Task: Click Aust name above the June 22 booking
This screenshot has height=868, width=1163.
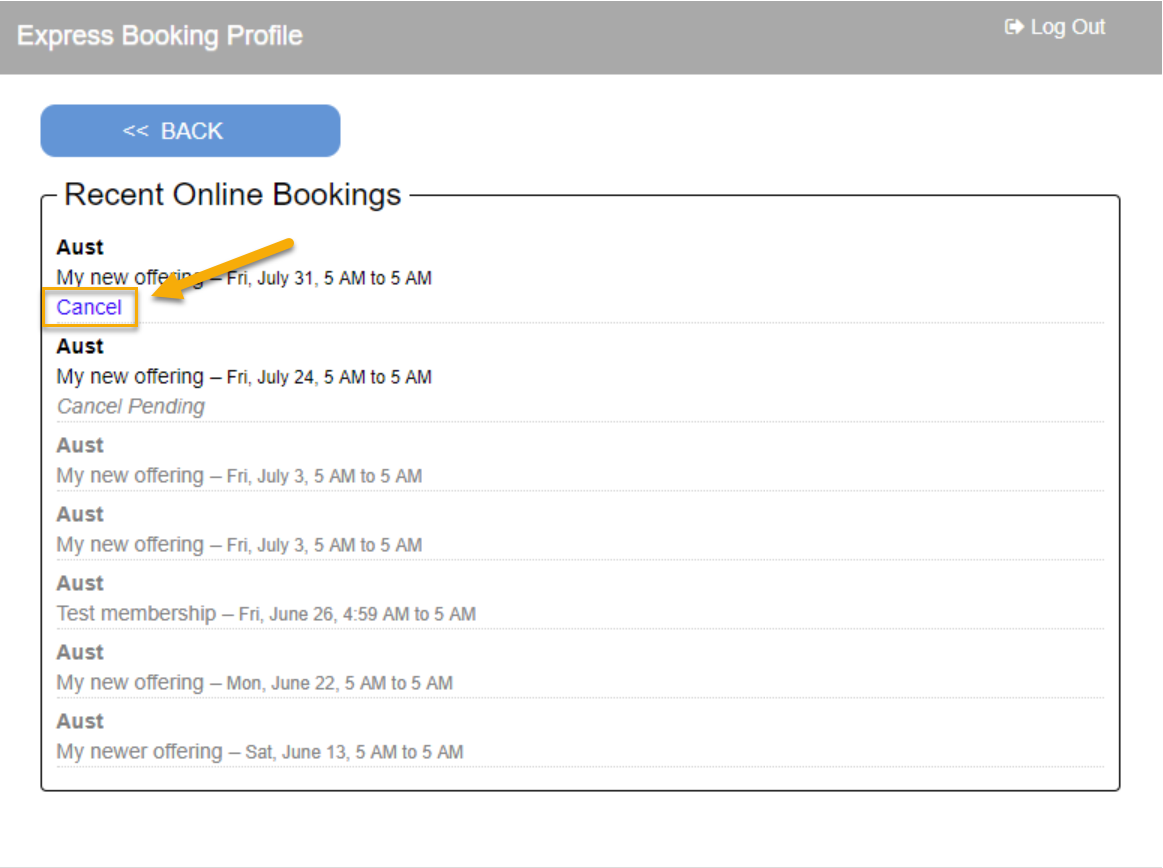Action: 80,652
